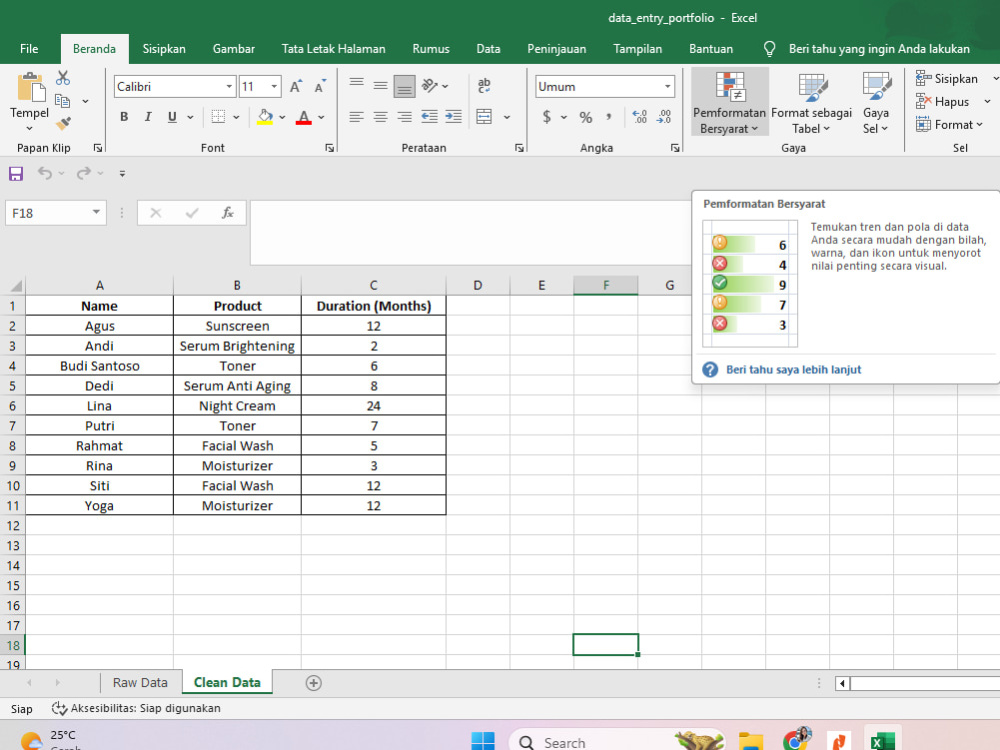Apply accounting dollar number format

(x=547, y=117)
